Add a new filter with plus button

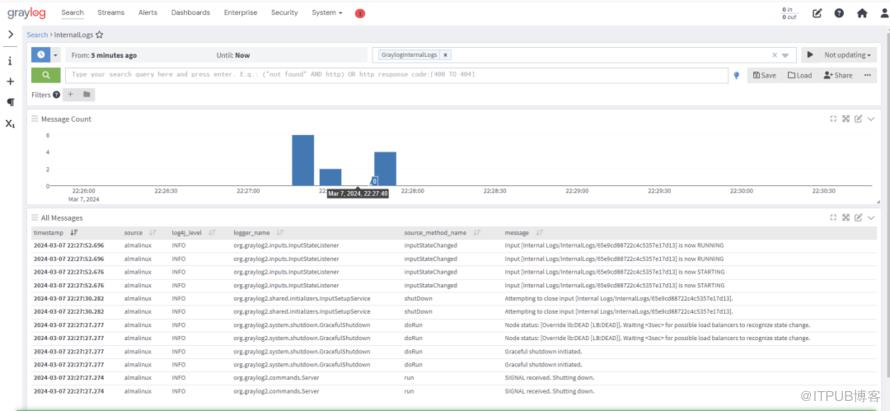[70, 95]
